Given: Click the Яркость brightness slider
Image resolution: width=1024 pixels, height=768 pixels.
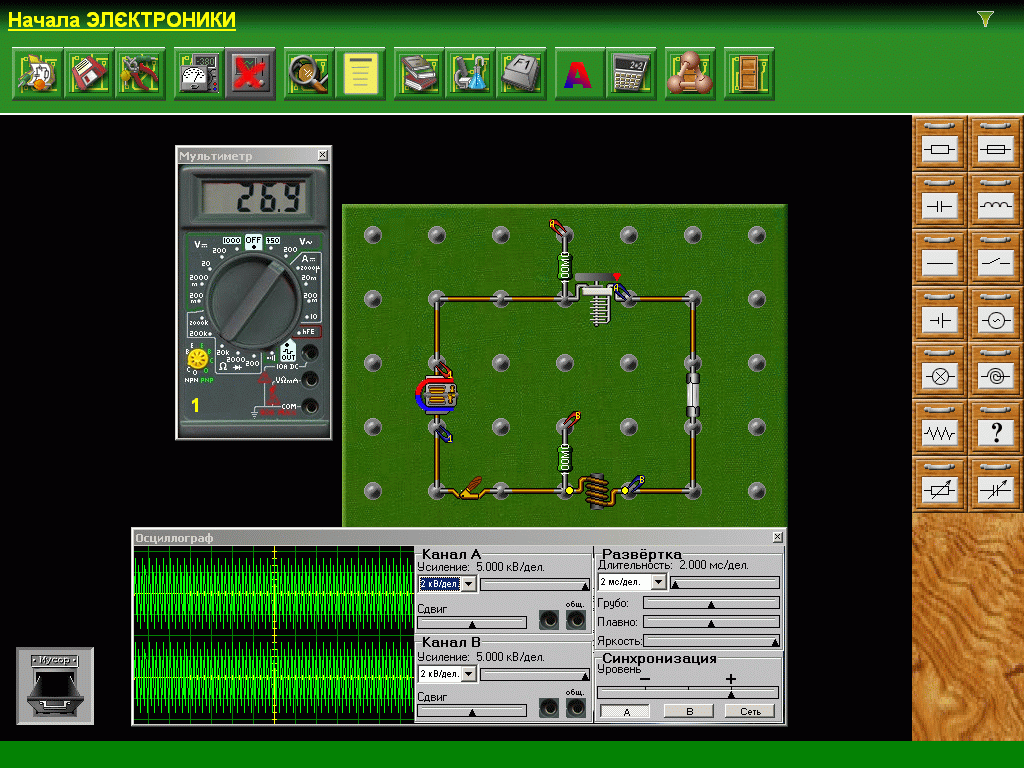Looking at the screenshot, I should [x=711, y=641].
